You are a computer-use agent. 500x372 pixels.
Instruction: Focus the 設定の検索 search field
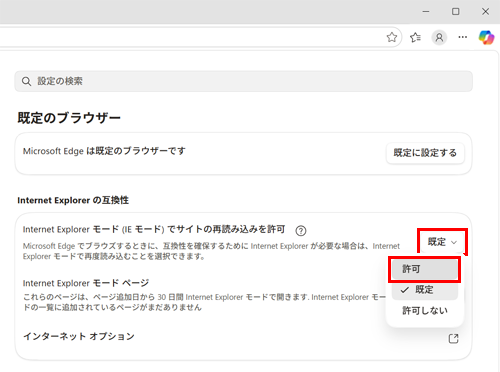244,81
